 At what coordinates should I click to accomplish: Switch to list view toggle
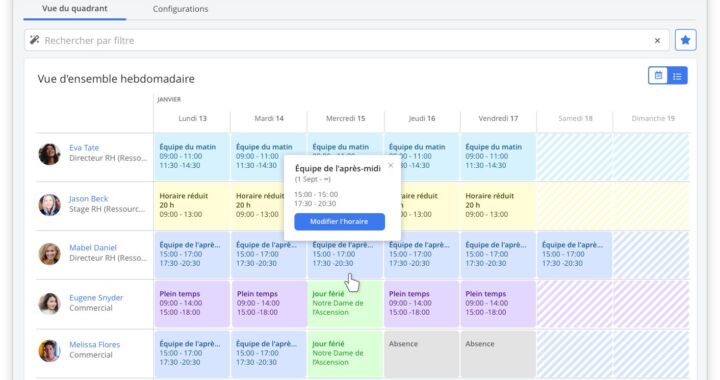point(677,76)
